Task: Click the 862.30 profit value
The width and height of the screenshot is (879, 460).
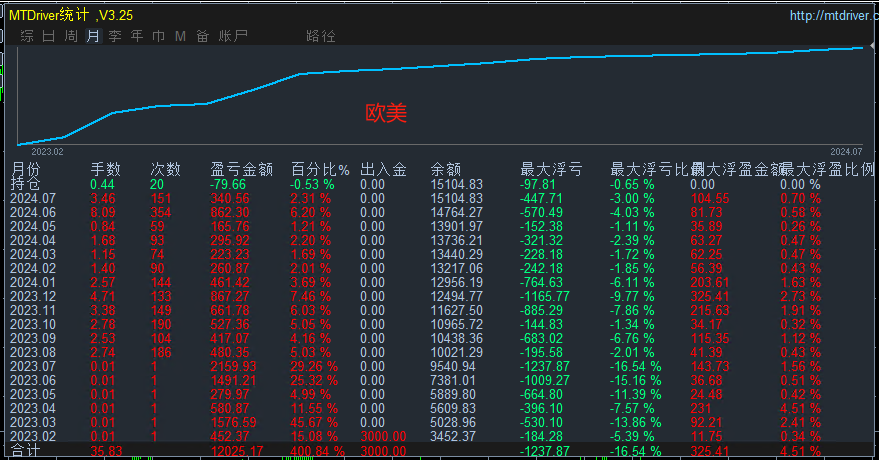Action: tap(230, 212)
